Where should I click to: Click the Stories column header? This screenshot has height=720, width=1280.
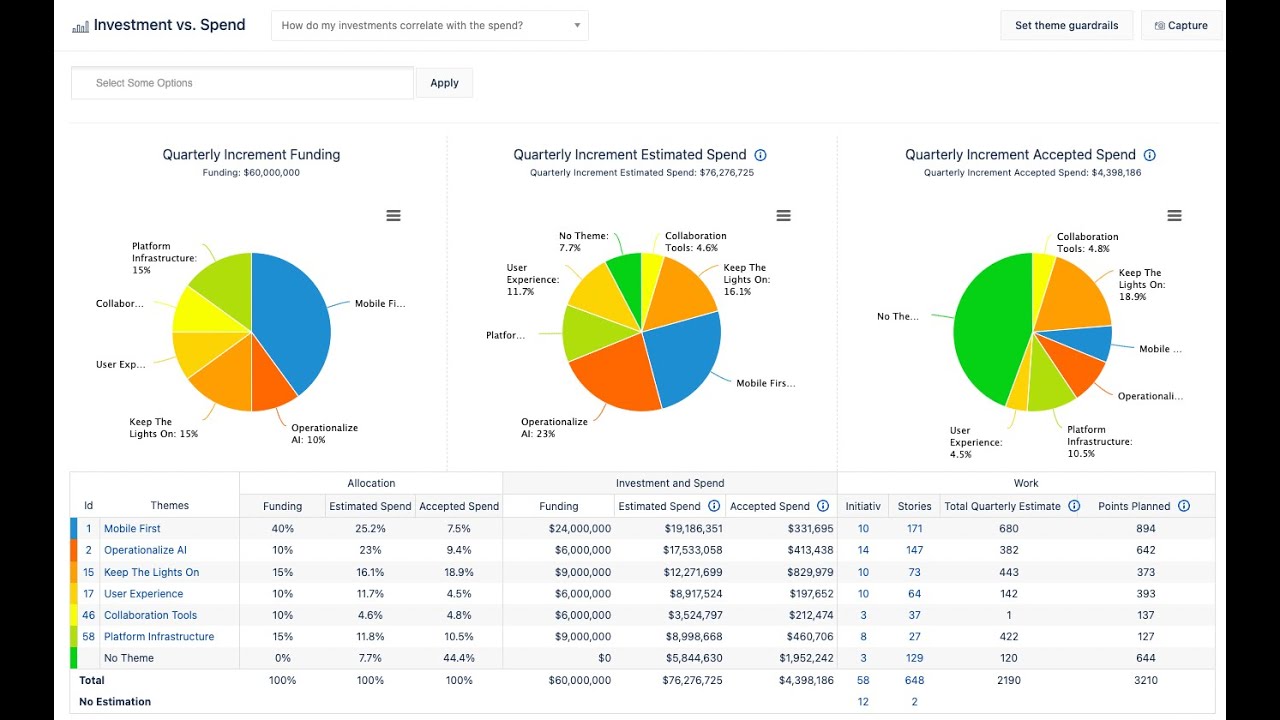pos(914,506)
